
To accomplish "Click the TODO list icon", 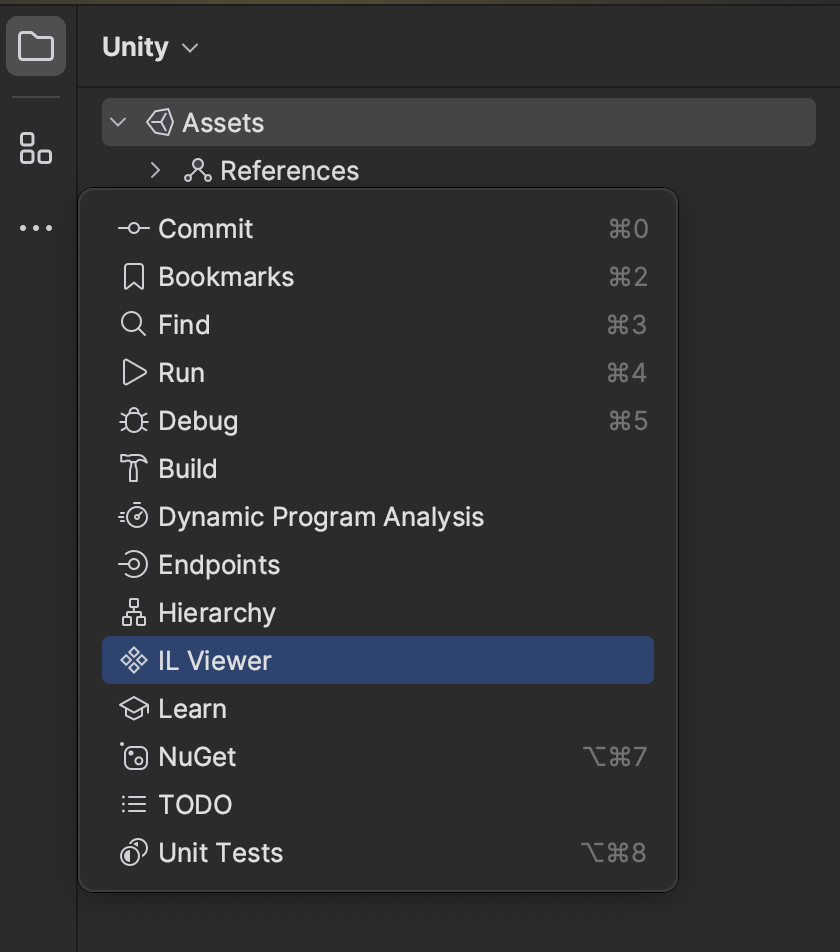I will [x=134, y=804].
